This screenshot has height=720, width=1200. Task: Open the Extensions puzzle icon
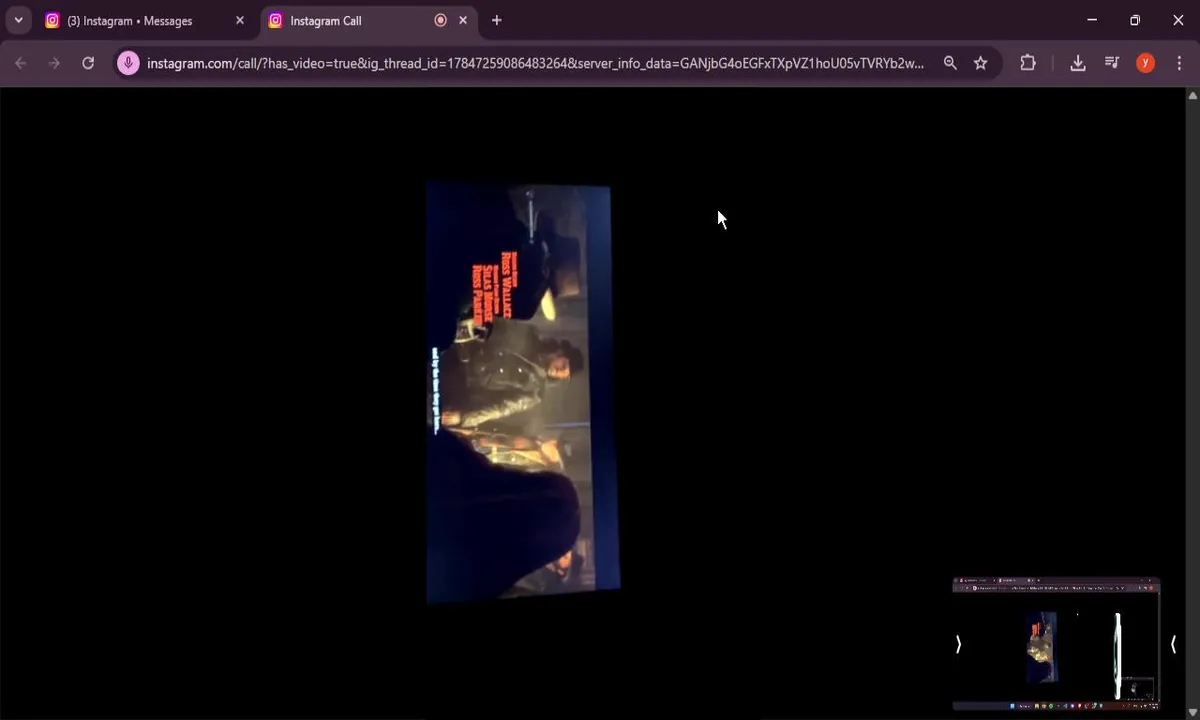1028,63
